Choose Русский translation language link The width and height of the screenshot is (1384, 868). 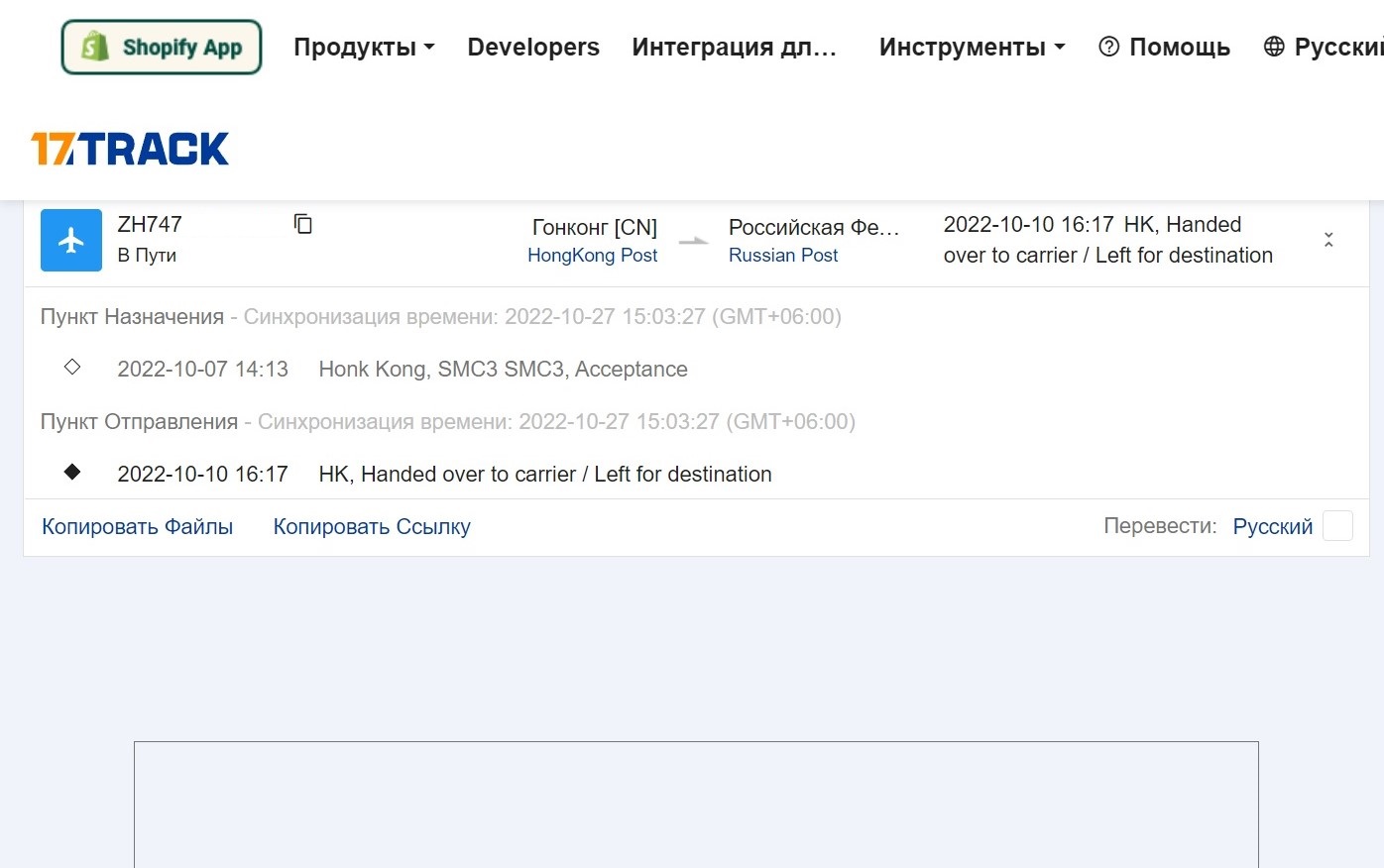tap(1273, 527)
